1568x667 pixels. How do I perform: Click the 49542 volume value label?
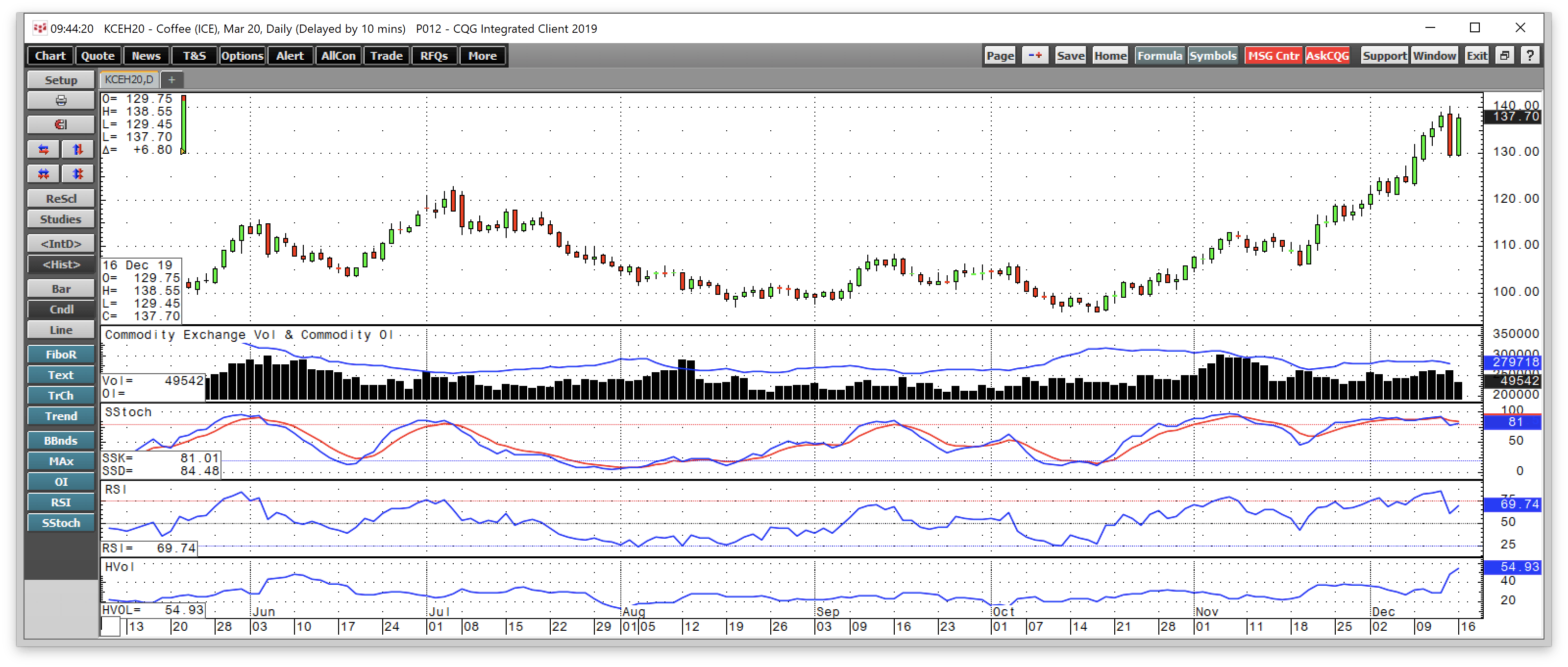1512,381
